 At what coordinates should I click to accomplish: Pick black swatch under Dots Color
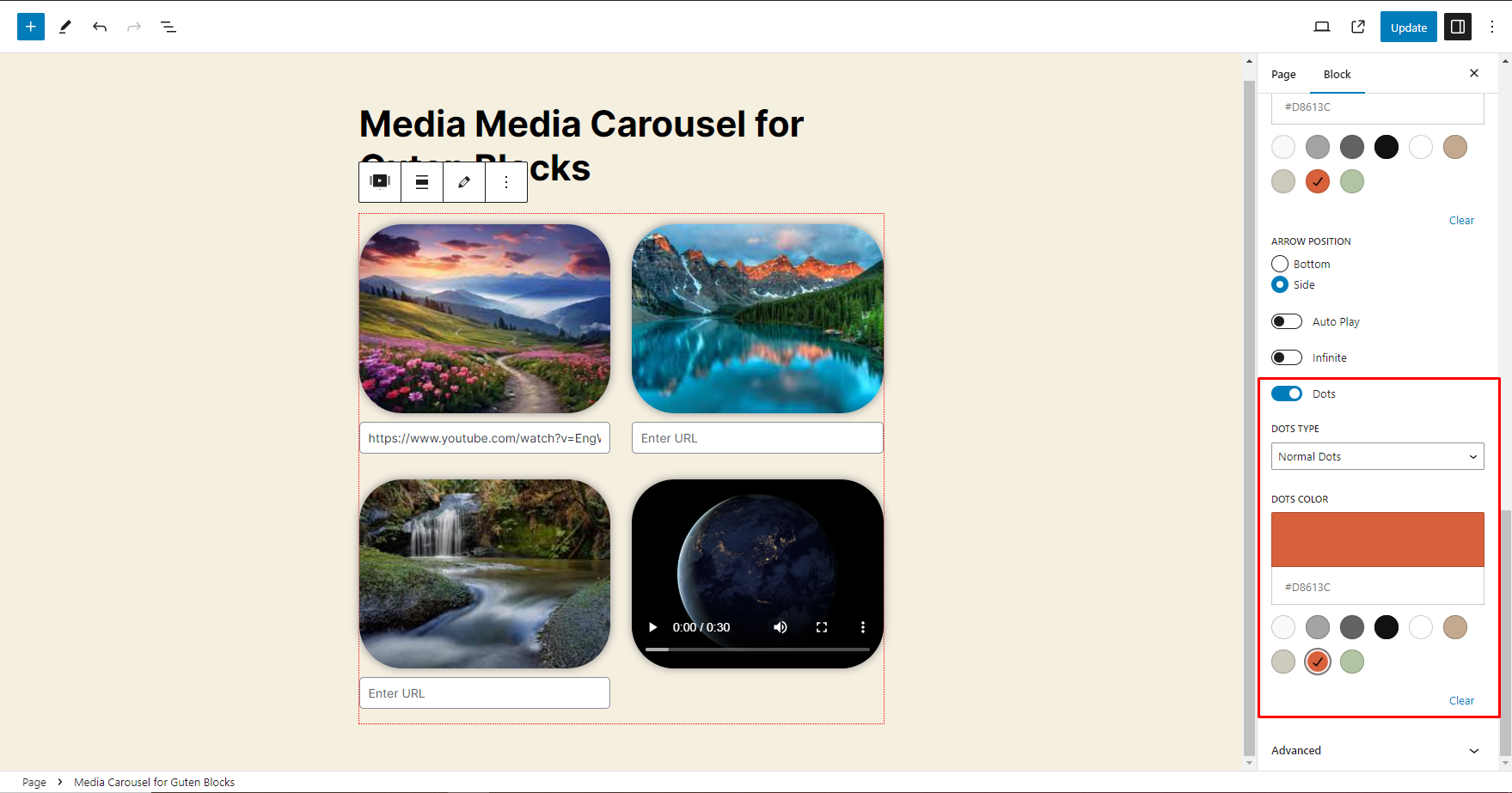click(x=1387, y=627)
